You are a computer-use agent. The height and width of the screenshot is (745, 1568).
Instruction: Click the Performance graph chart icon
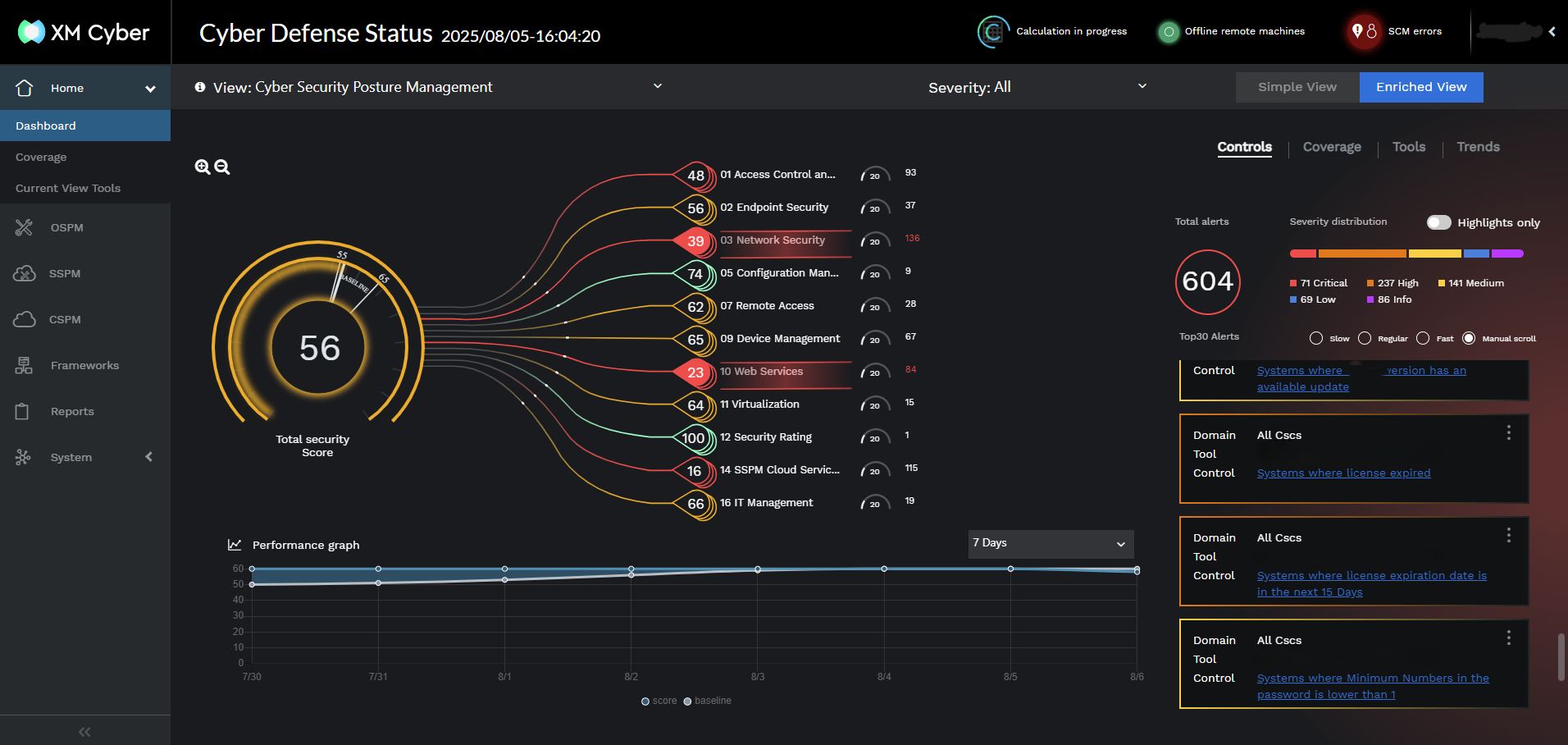(235, 544)
